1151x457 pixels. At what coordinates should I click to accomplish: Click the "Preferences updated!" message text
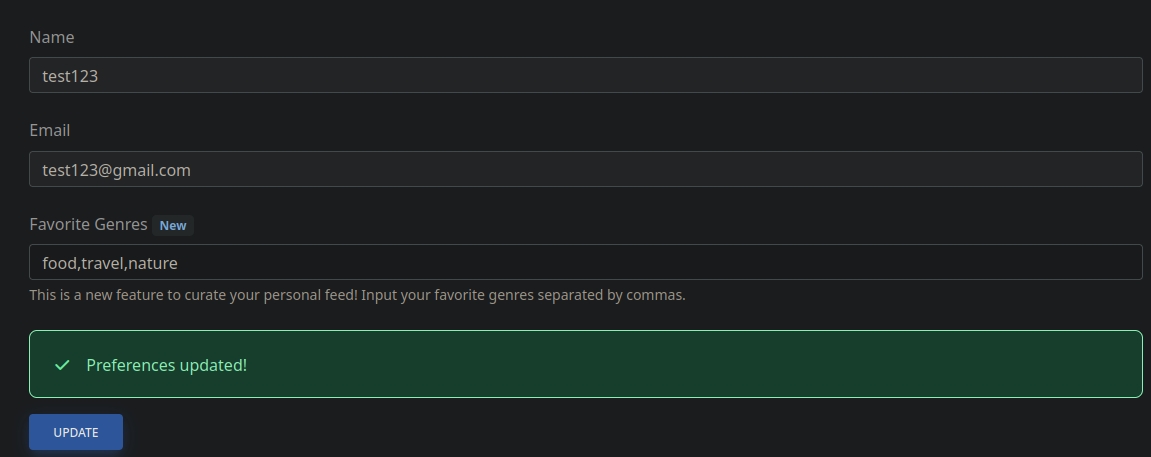point(166,365)
